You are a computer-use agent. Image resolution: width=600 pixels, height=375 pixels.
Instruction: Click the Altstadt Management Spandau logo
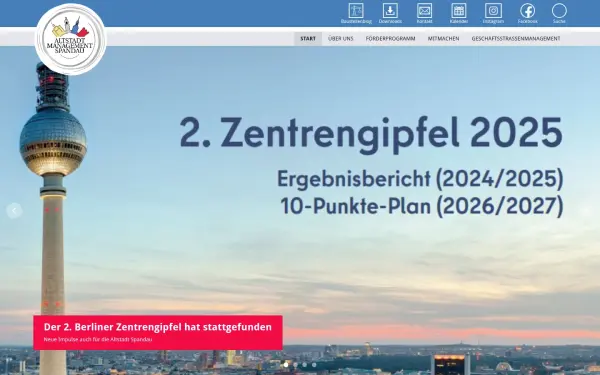pos(71,39)
